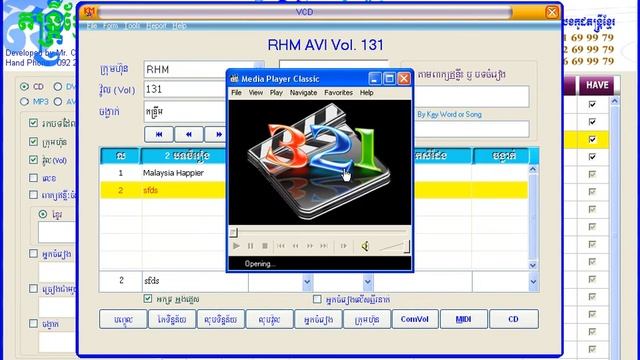Screen dimensions: 640x360
Task: Open Navigate menu in Media Player Classic
Action: [x=303, y=93]
